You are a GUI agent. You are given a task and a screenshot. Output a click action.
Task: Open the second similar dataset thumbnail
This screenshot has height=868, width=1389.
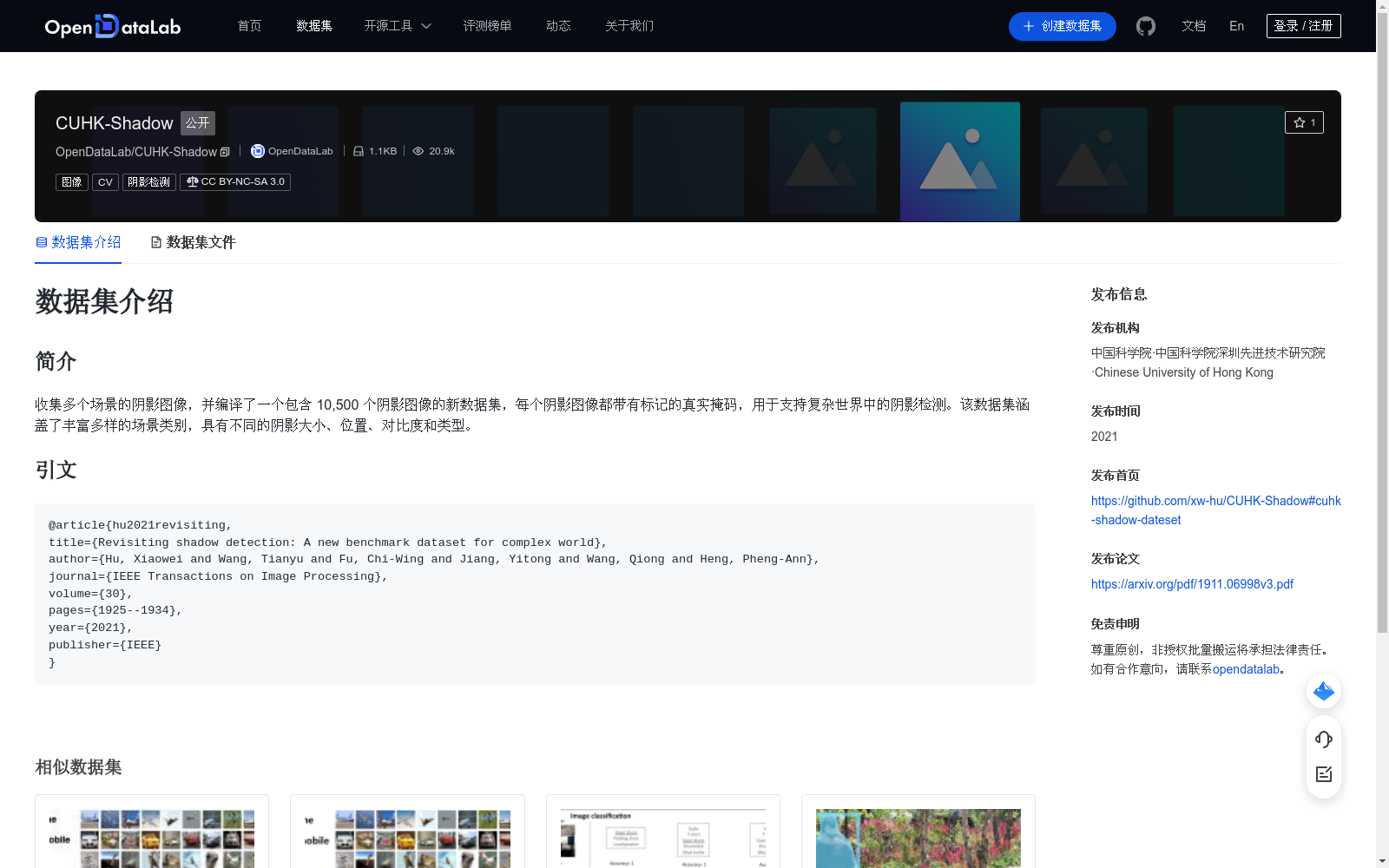pyautogui.click(x=407, y=838)
